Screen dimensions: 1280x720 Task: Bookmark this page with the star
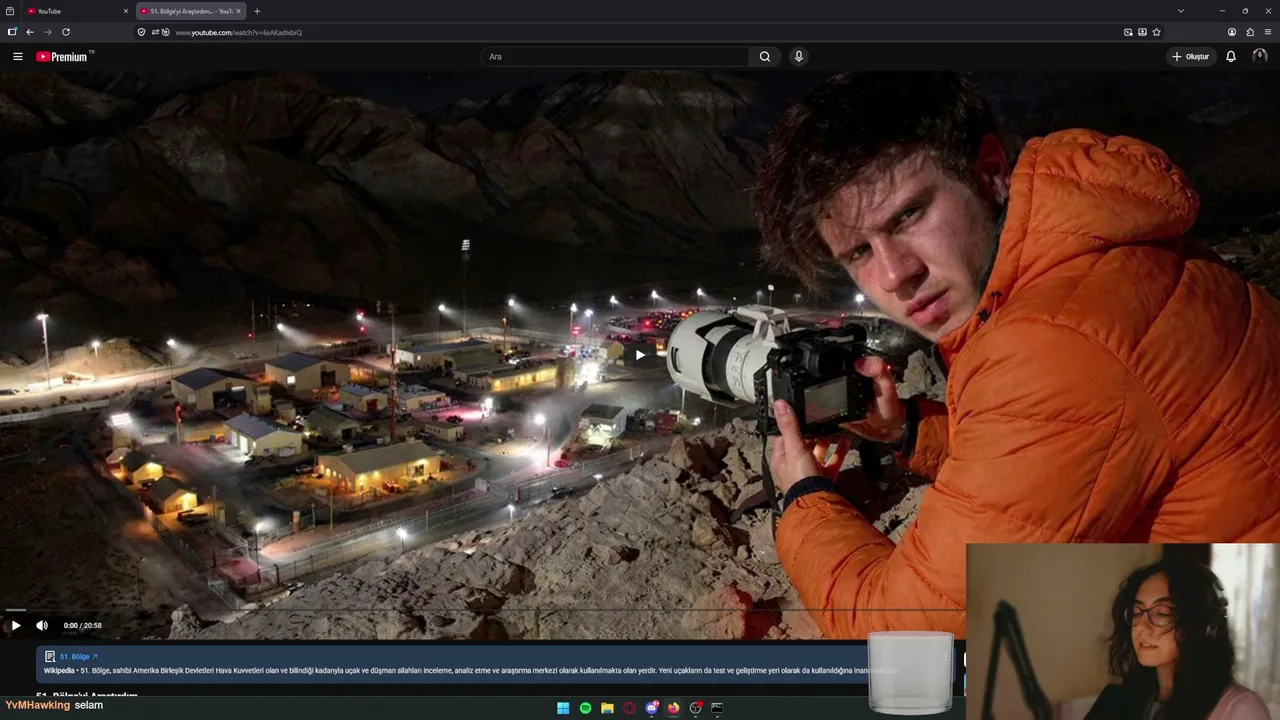[1157, 32]
